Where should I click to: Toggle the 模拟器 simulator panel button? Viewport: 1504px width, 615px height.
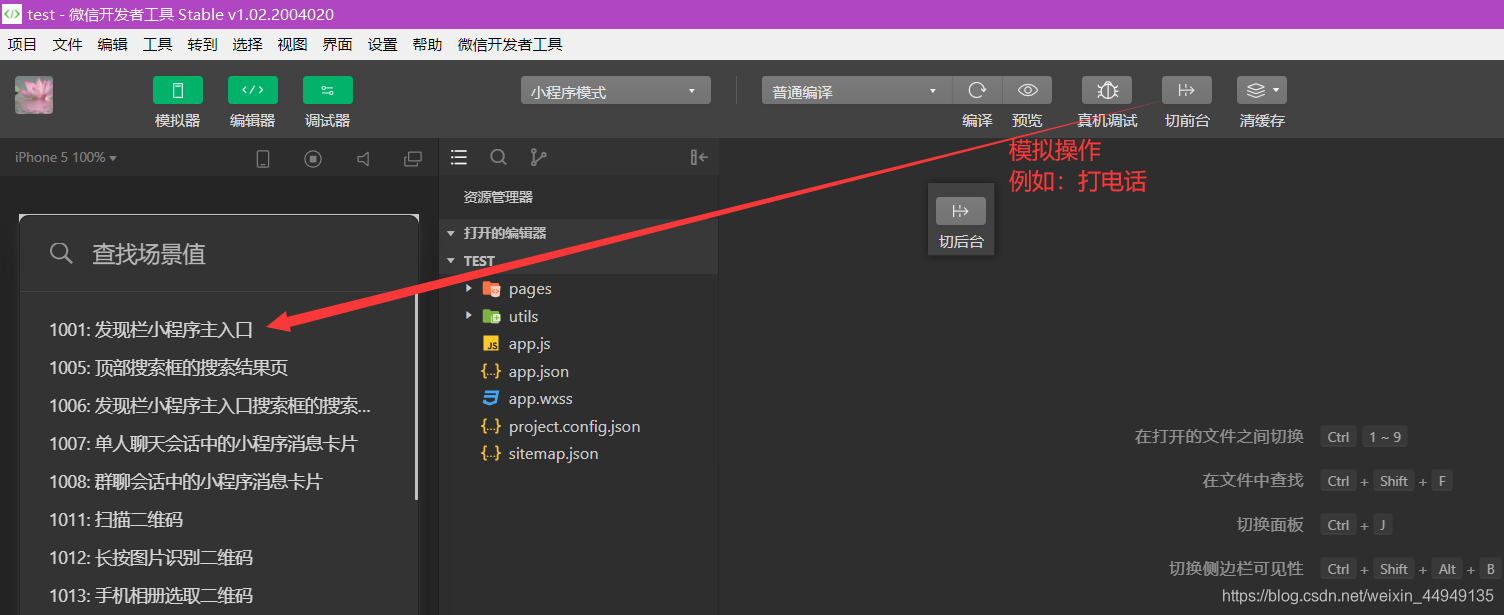[178, 90]
